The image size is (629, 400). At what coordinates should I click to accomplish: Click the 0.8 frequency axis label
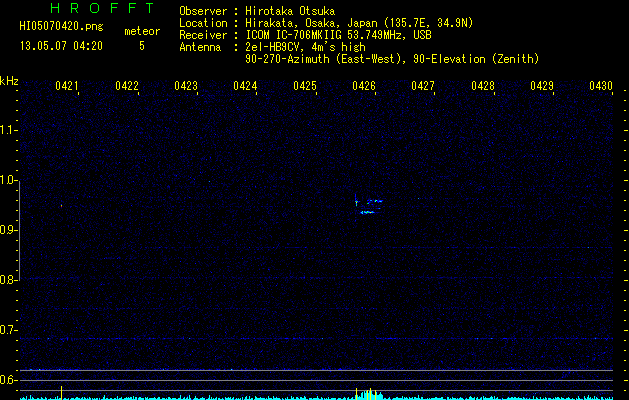coord(8,280)
